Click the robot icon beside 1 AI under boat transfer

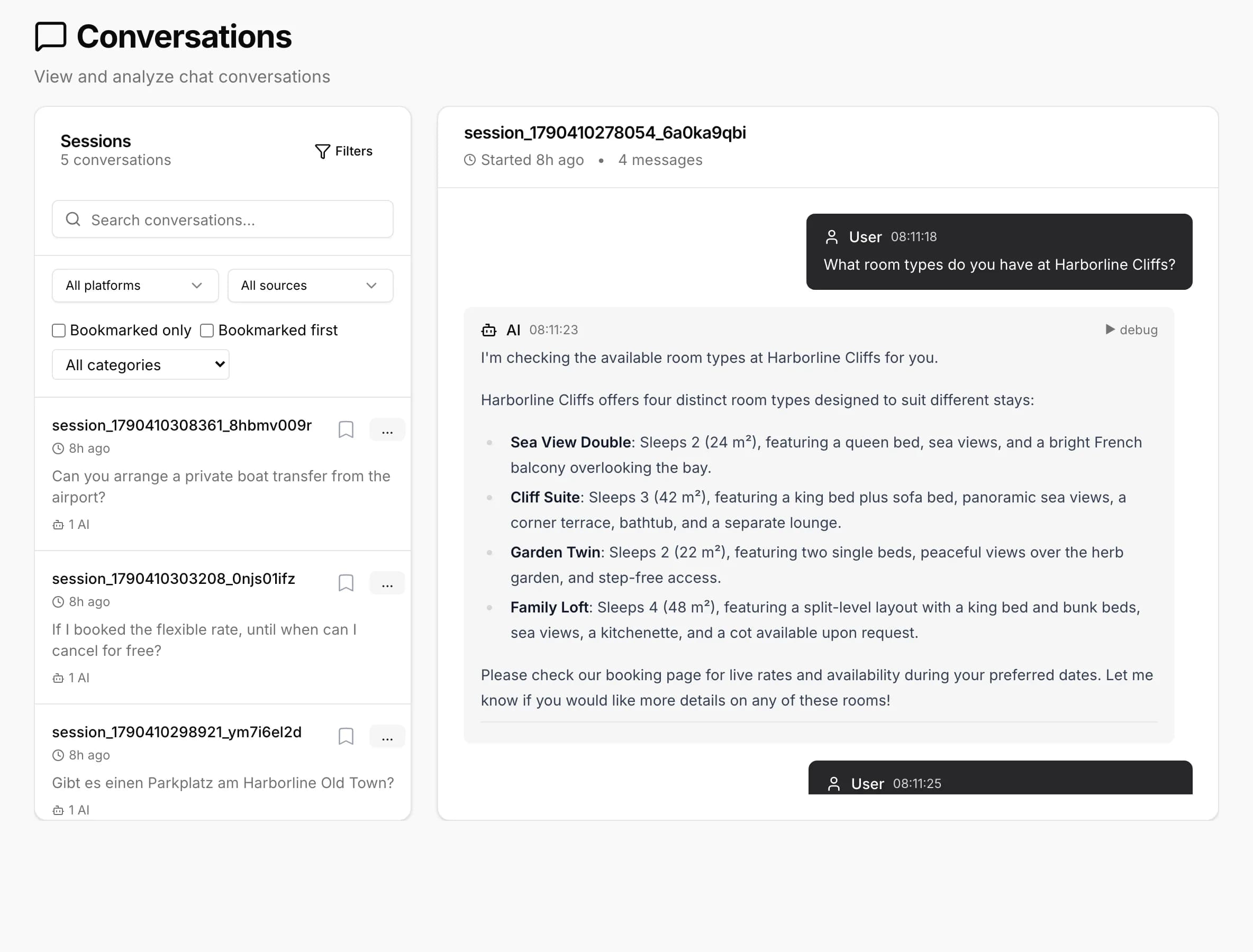[x=58, y=525]
